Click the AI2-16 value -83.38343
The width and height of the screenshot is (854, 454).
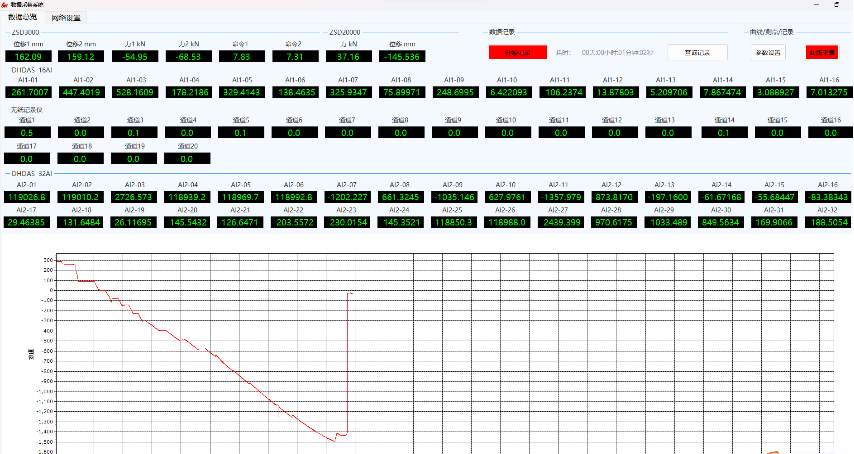click(x=828, y=197)
